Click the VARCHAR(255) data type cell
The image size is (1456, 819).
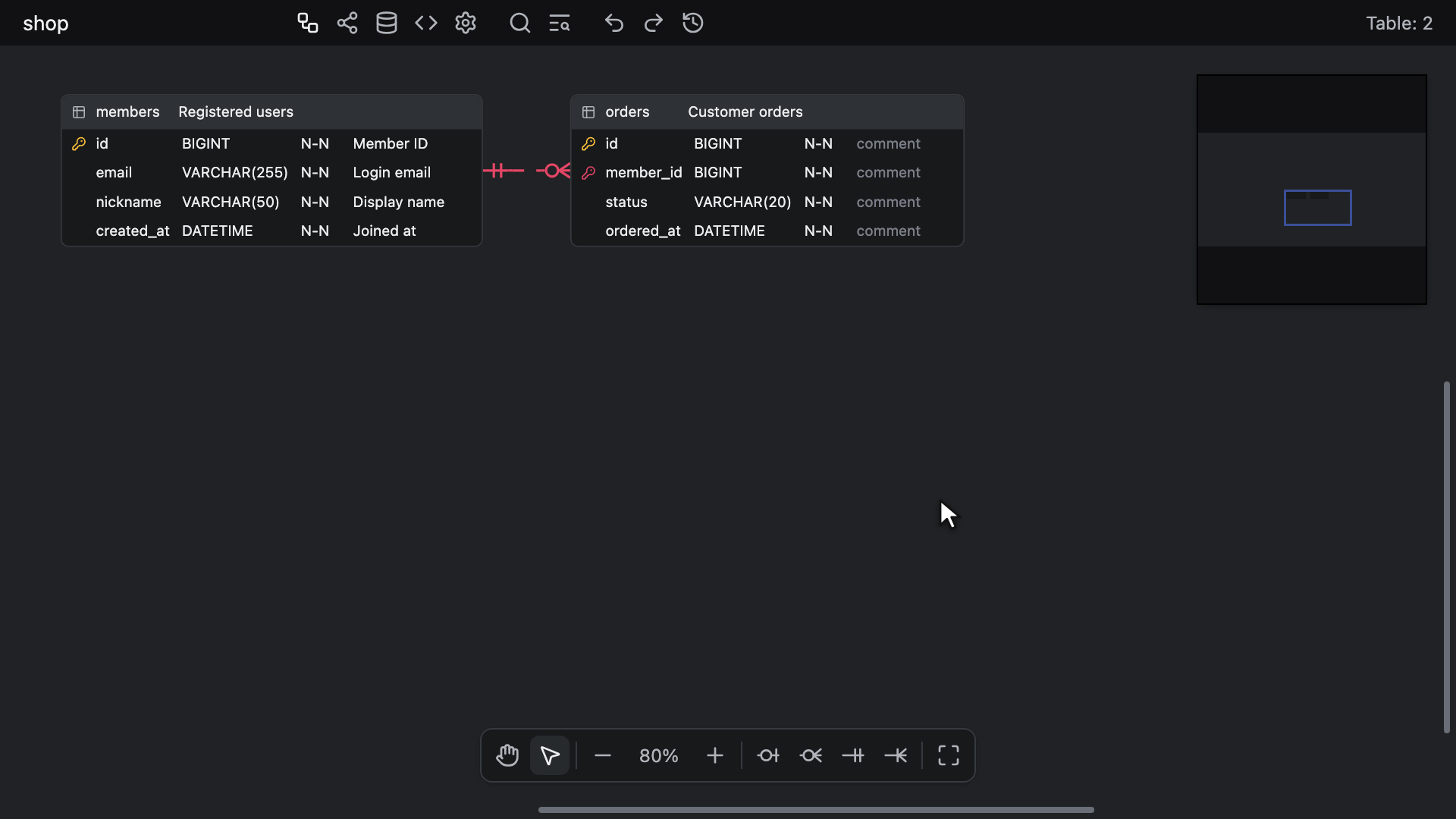coord(235,172)
